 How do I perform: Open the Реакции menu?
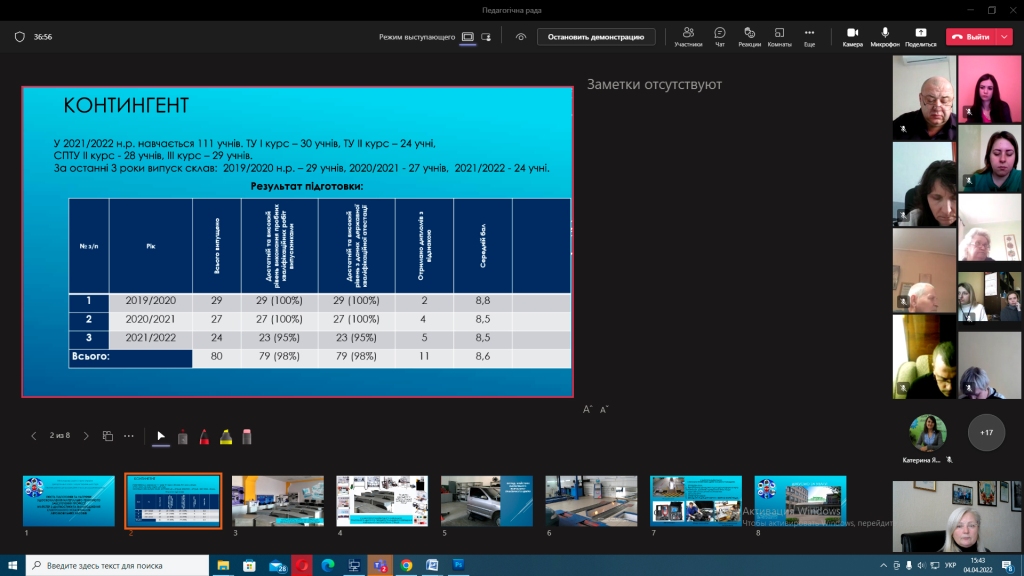click(749, 36)
